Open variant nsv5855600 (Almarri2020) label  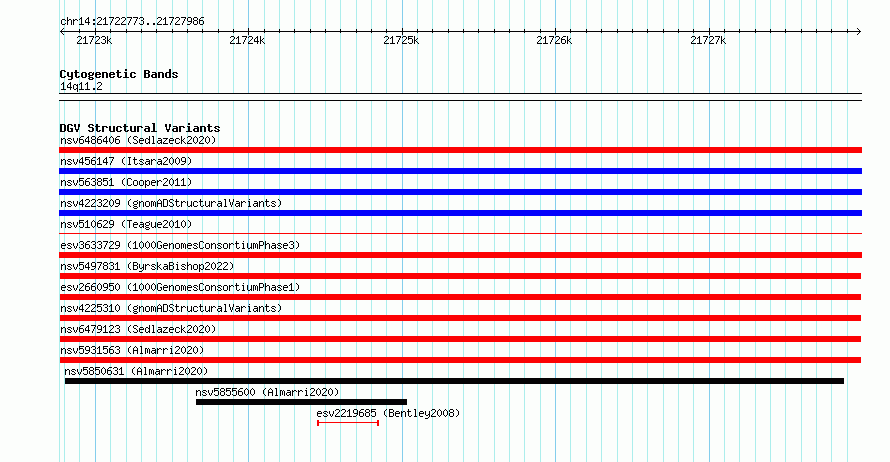coord(267,392)
